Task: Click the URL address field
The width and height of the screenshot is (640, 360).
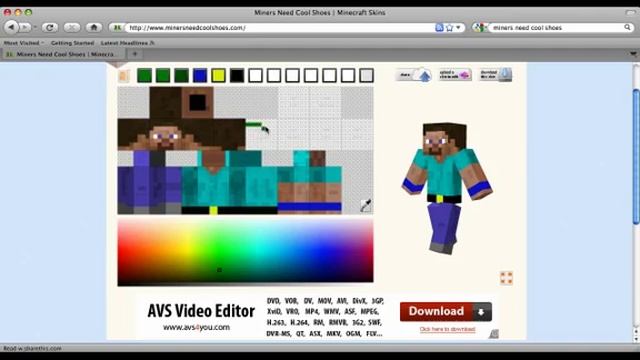Action: [x=280, y=27]
